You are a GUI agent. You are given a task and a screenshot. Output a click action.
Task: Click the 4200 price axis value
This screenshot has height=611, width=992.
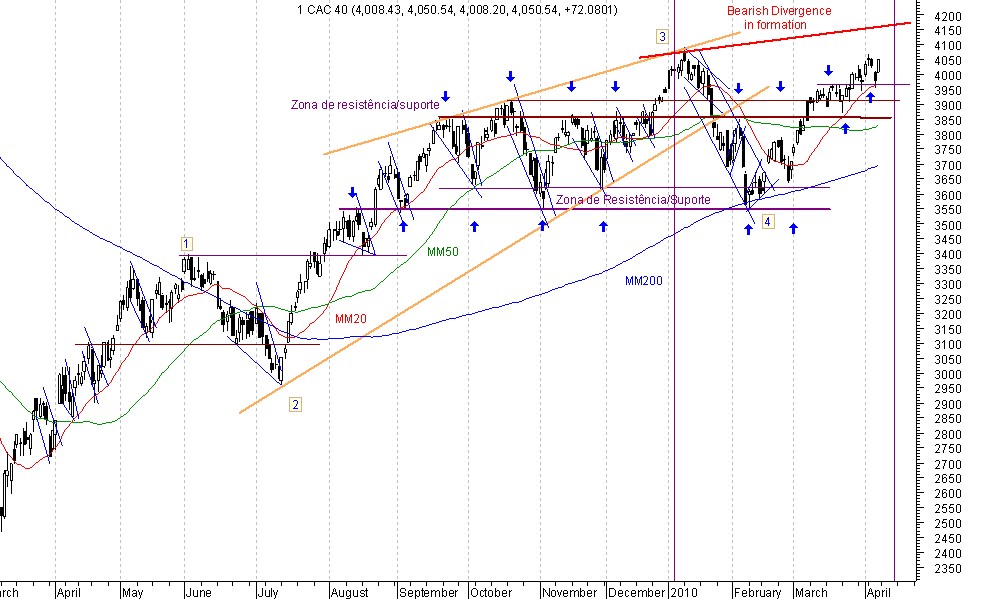click(947, 16)
